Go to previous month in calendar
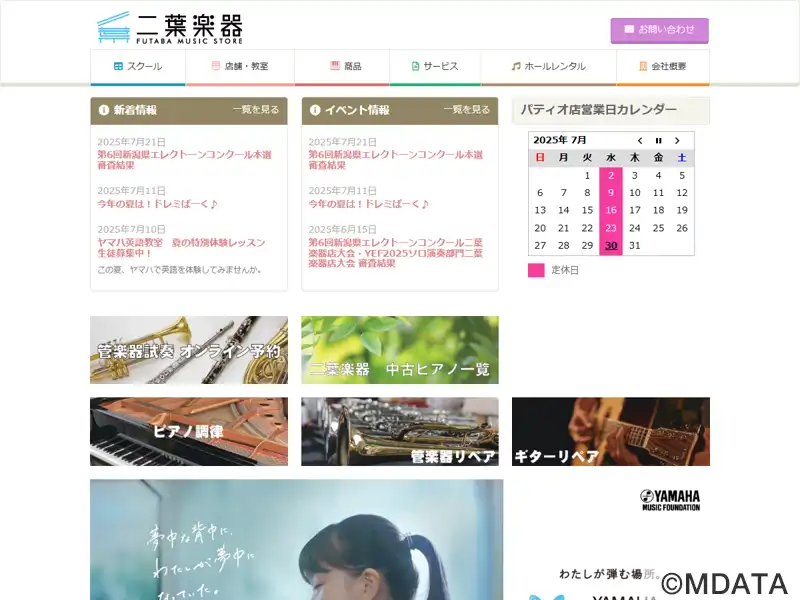800x600 pixels. 640,141
